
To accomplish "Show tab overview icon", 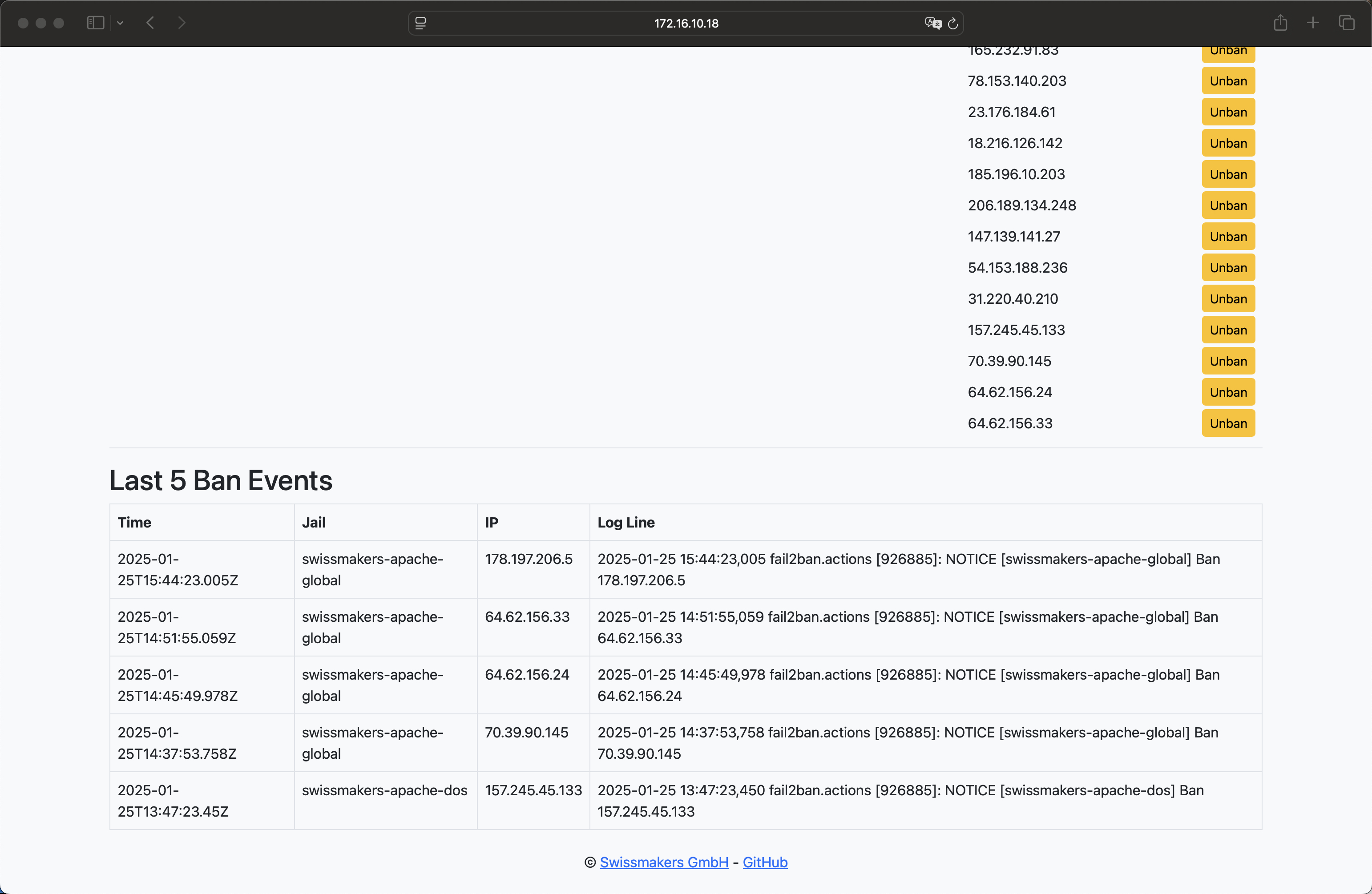I will click(1346, 23).
